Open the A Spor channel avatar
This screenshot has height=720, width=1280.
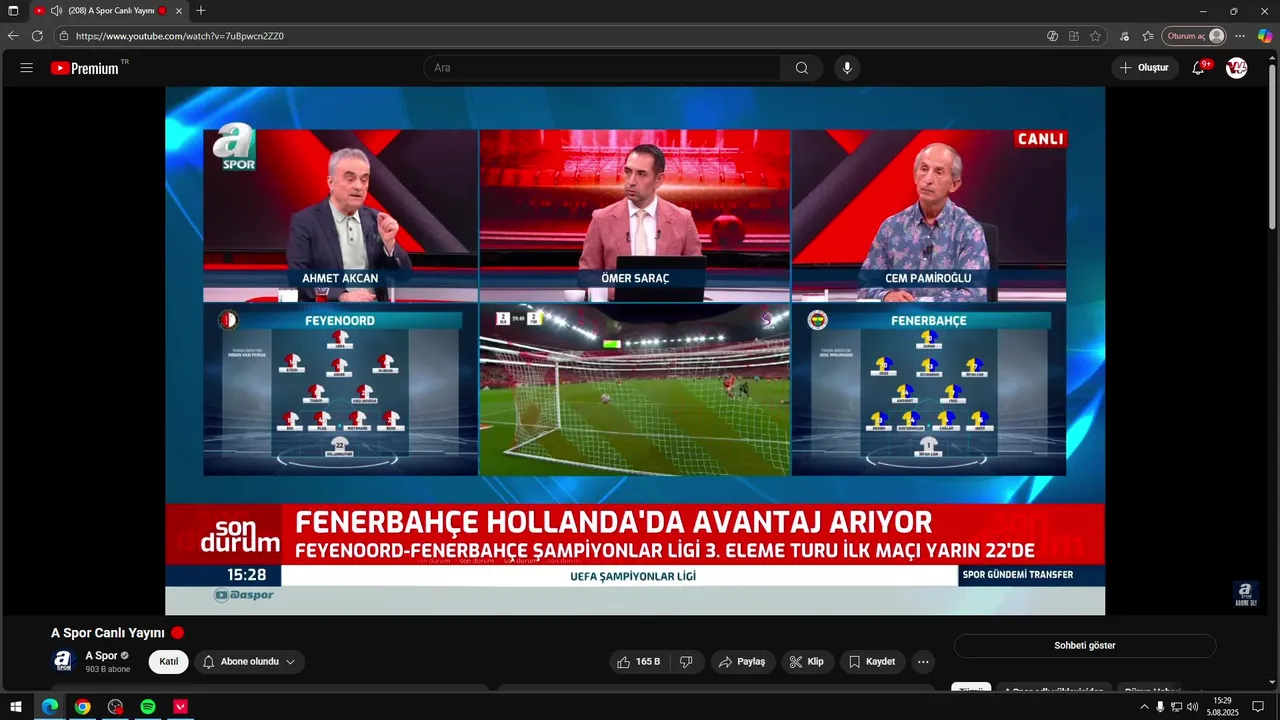(x=63, y=662)
